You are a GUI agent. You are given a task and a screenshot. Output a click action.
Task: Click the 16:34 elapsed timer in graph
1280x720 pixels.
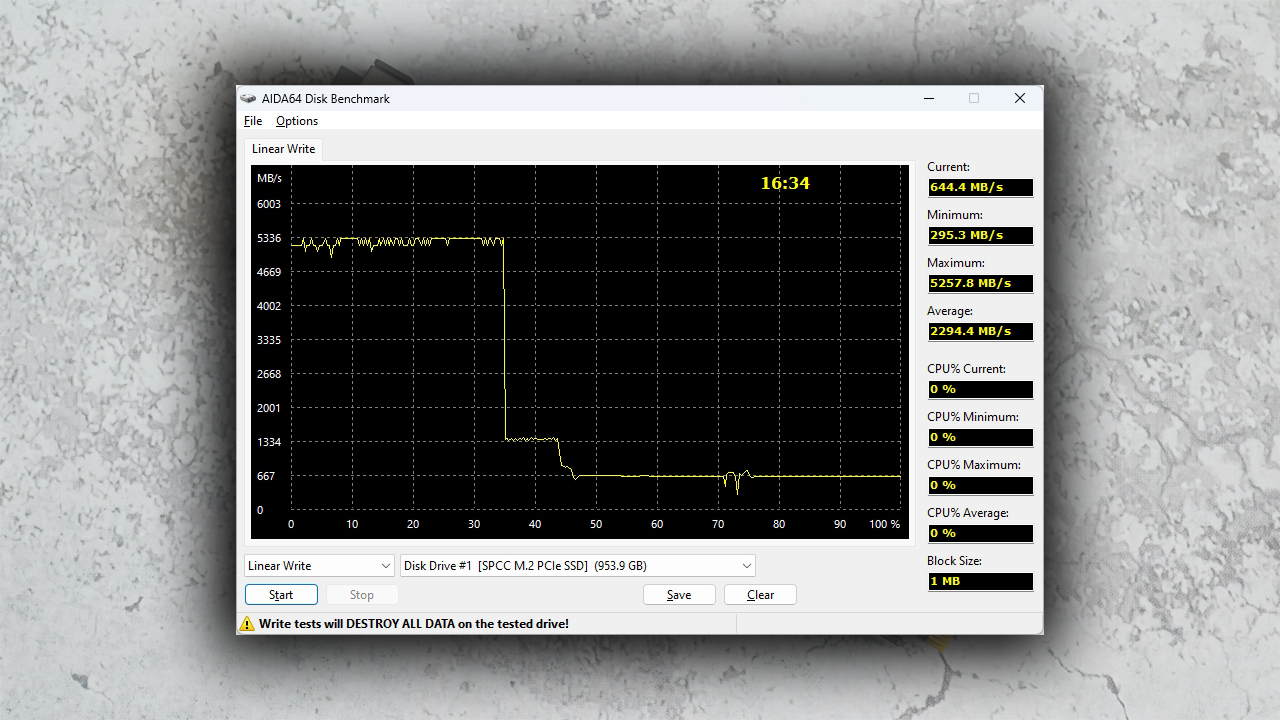pos(785,183)
